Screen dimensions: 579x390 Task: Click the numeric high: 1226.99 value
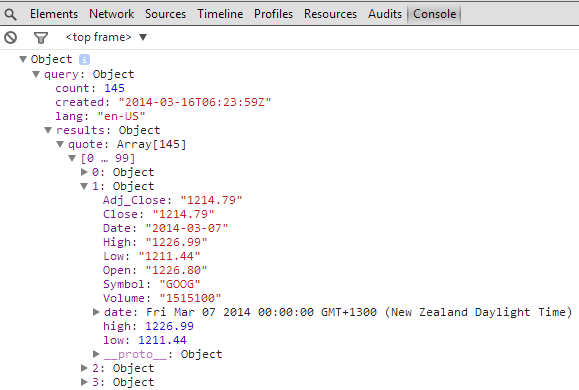[169, 326]
